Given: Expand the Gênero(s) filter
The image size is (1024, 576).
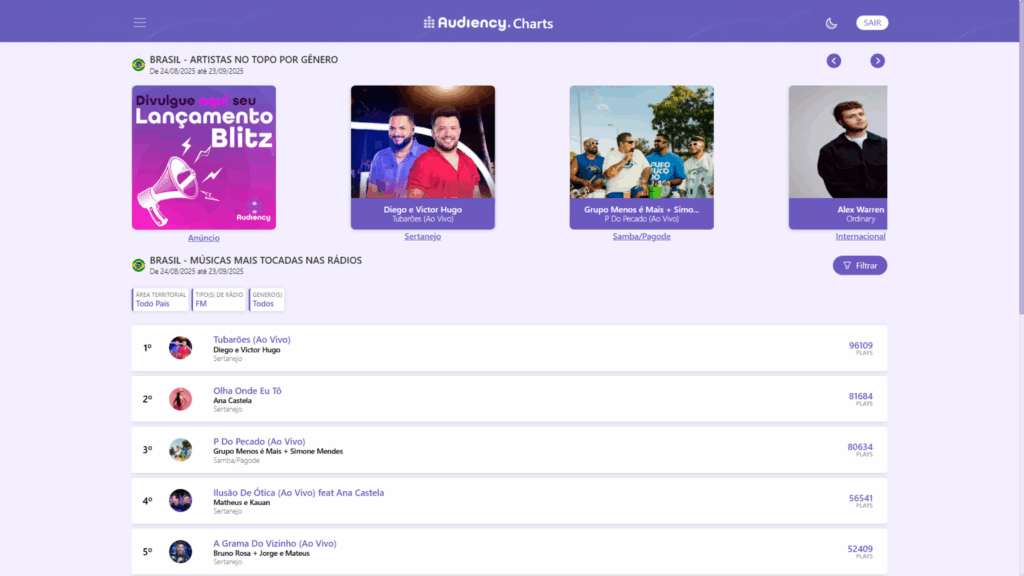Looking at the screenshot, I should click(x=267, y=299).
